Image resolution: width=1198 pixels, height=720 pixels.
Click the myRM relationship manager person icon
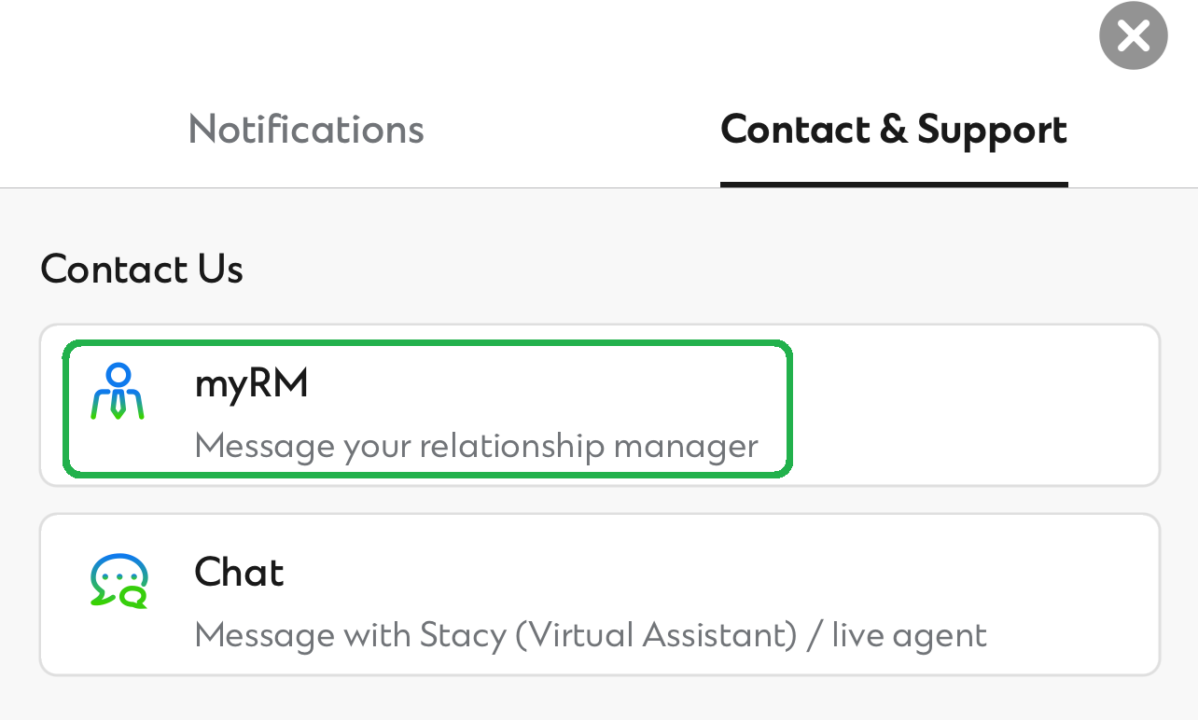coord(117,392)
